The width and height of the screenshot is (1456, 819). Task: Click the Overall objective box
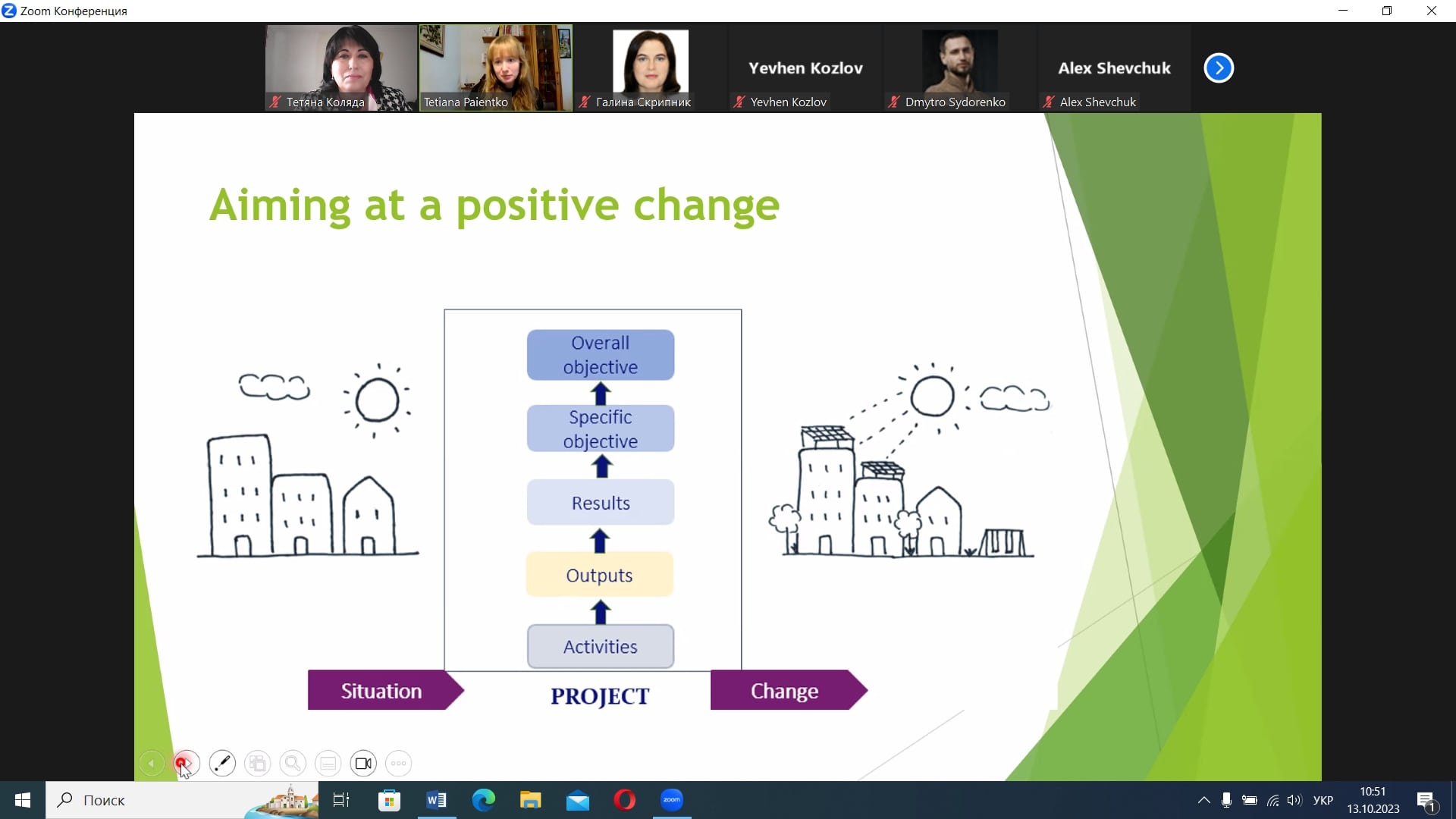(601, 355)
